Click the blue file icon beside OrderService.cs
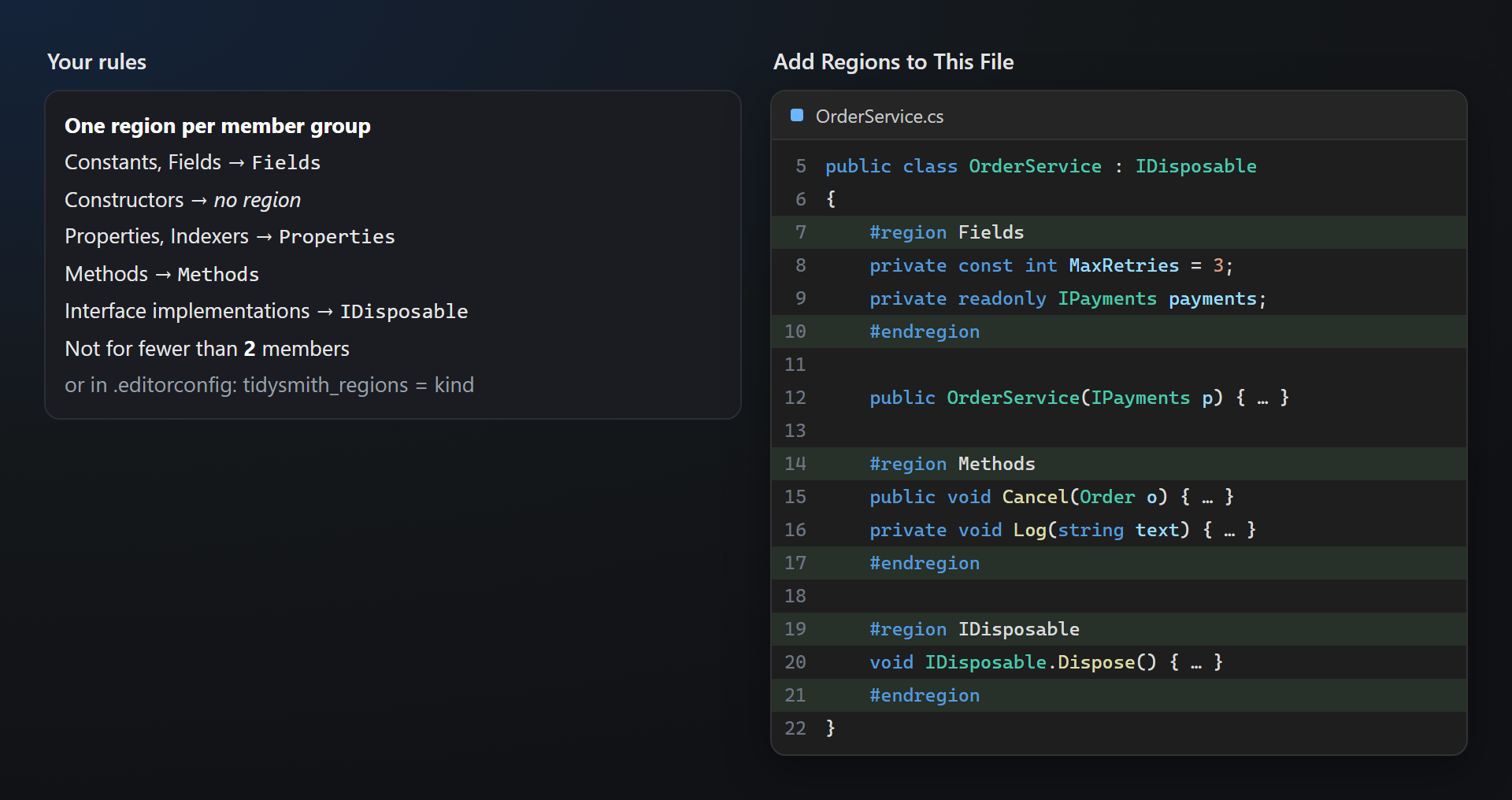This screenshot has width=1512, height=800. click(797, 116)
